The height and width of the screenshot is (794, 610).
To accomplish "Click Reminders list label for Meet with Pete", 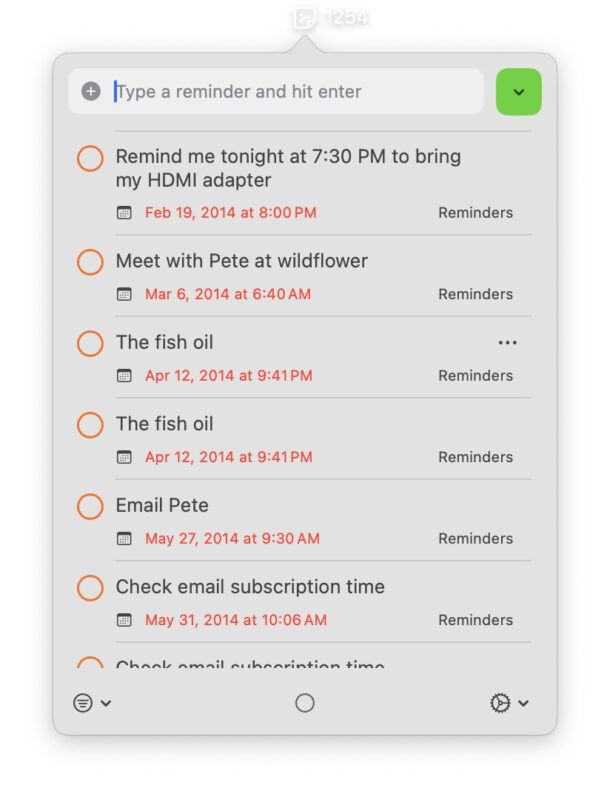I will [475, 294].
